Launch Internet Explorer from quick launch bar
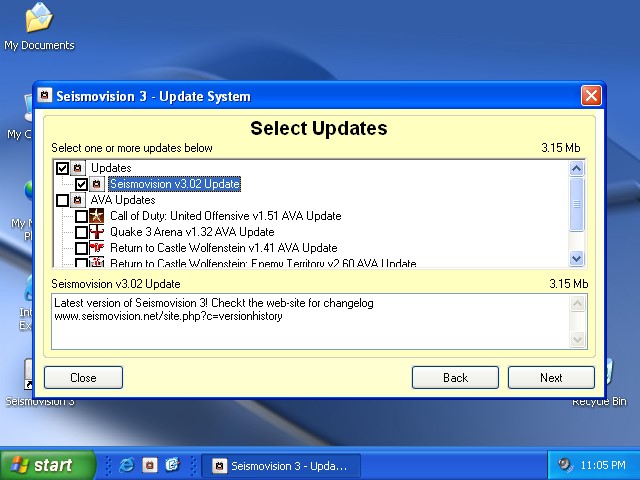640x480 pixels. (127, 465)
